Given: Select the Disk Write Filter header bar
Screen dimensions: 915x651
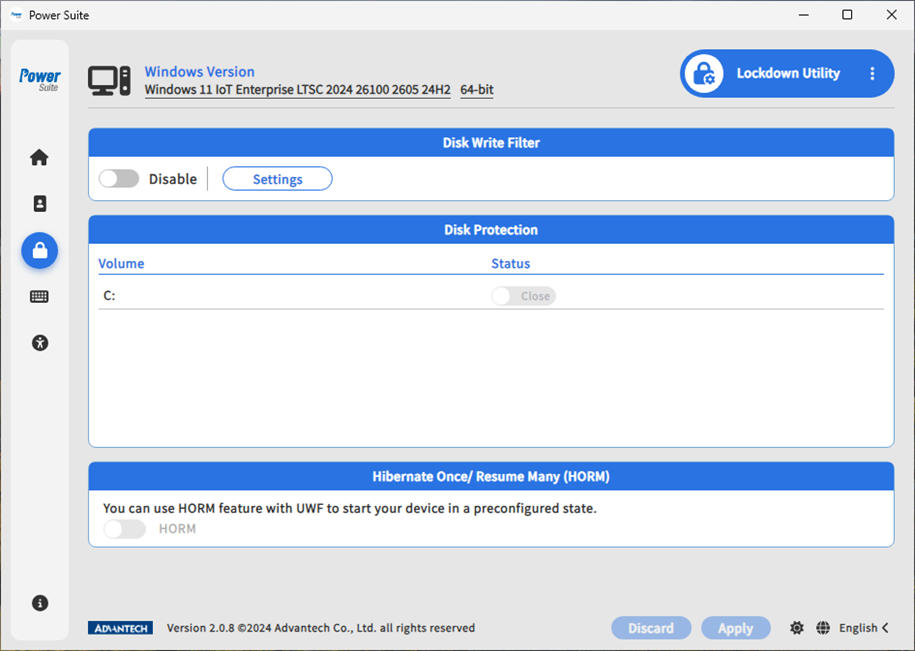Looking at the screenshot, I should pyautogui.click(x=491, y=142).
